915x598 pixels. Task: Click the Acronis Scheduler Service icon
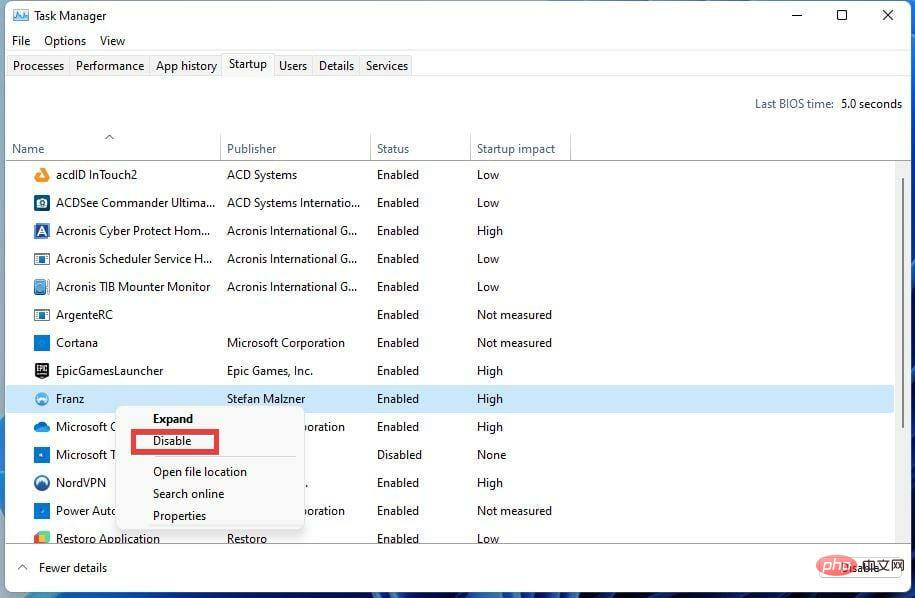(41, 259)
